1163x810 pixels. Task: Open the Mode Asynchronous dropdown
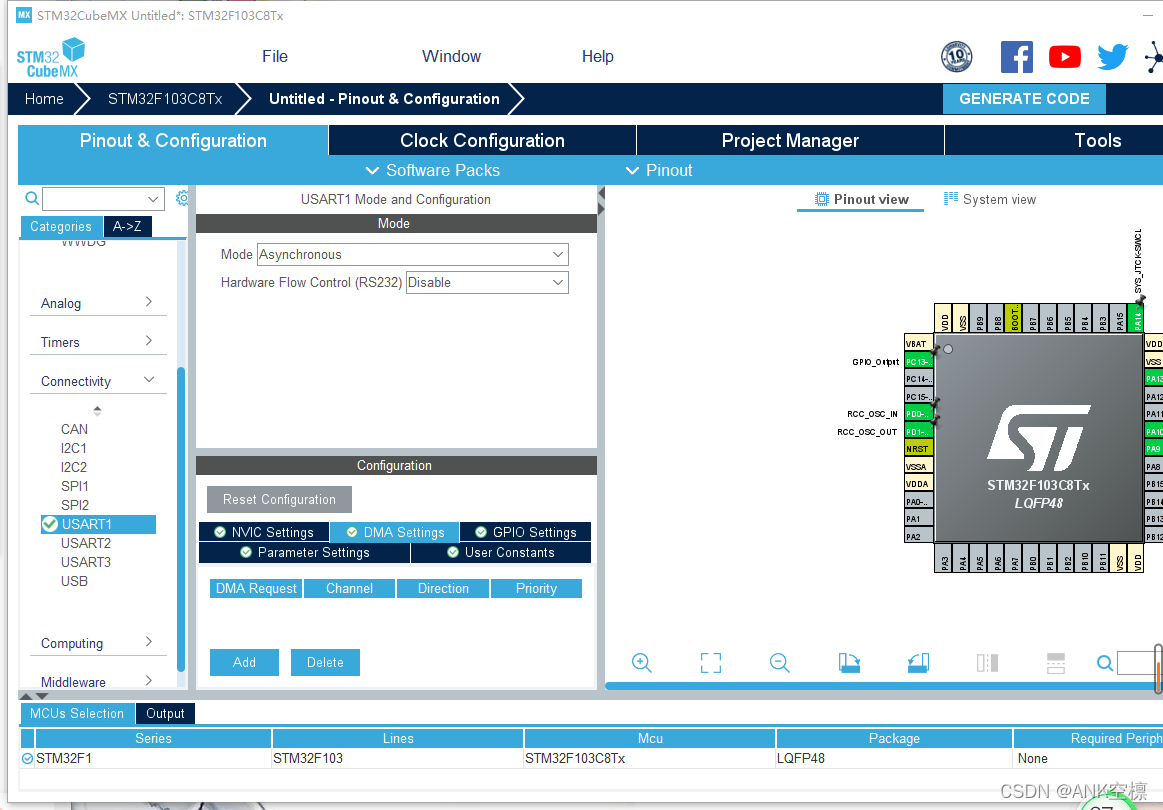click(412, 254)
